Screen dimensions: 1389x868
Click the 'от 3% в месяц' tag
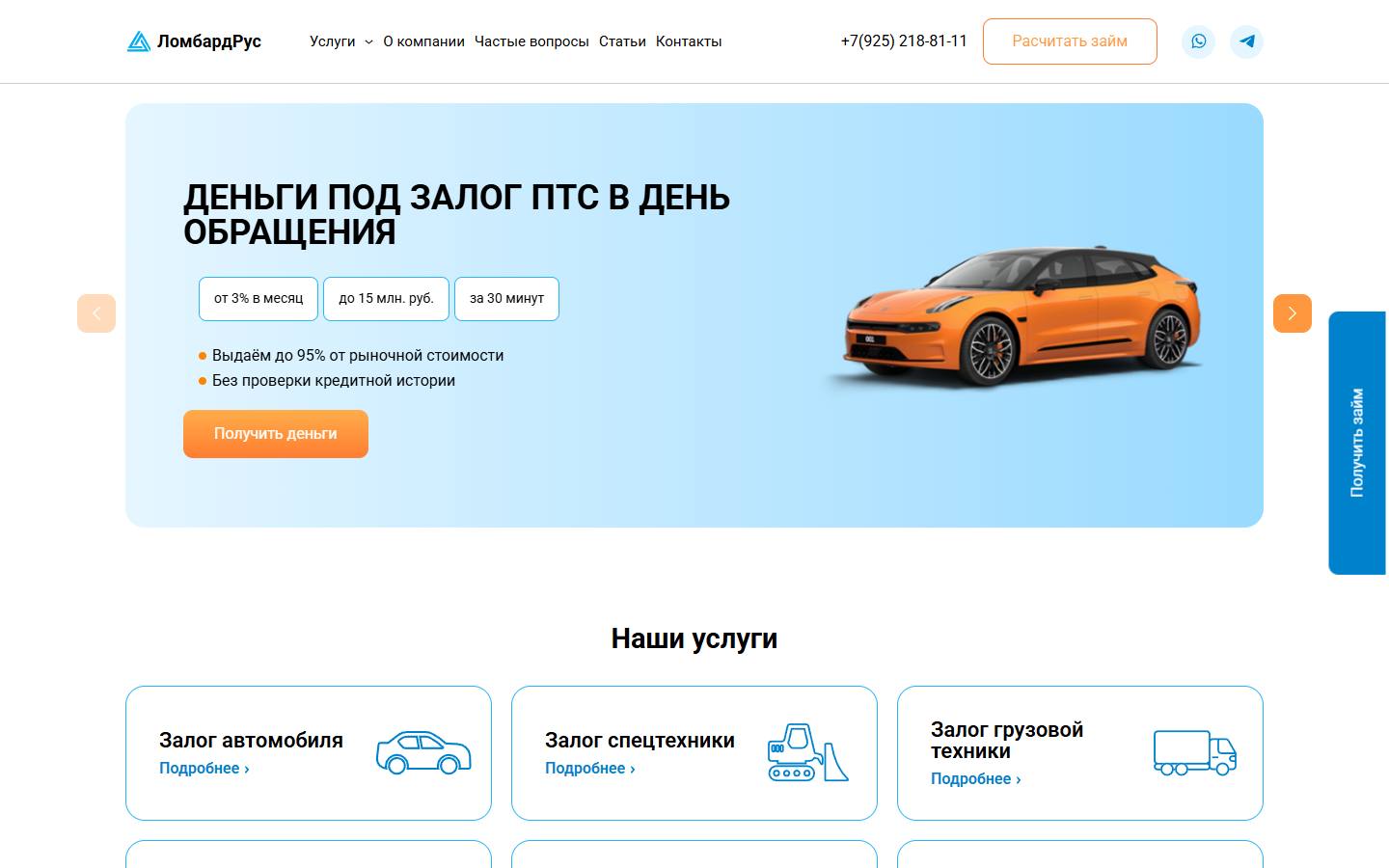259,299
